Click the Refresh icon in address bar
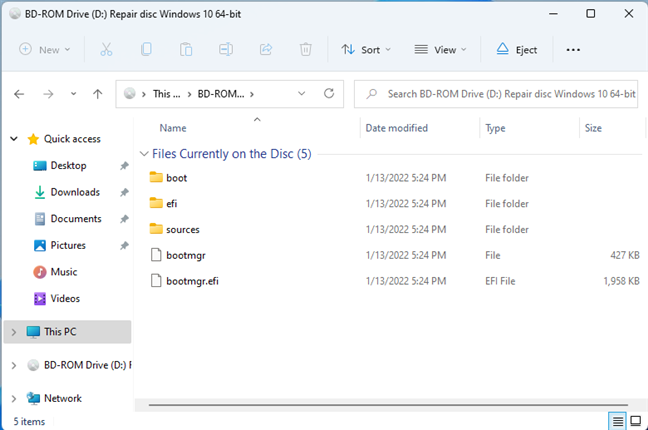This screenshot has height=430, width=648. point(329,94)
